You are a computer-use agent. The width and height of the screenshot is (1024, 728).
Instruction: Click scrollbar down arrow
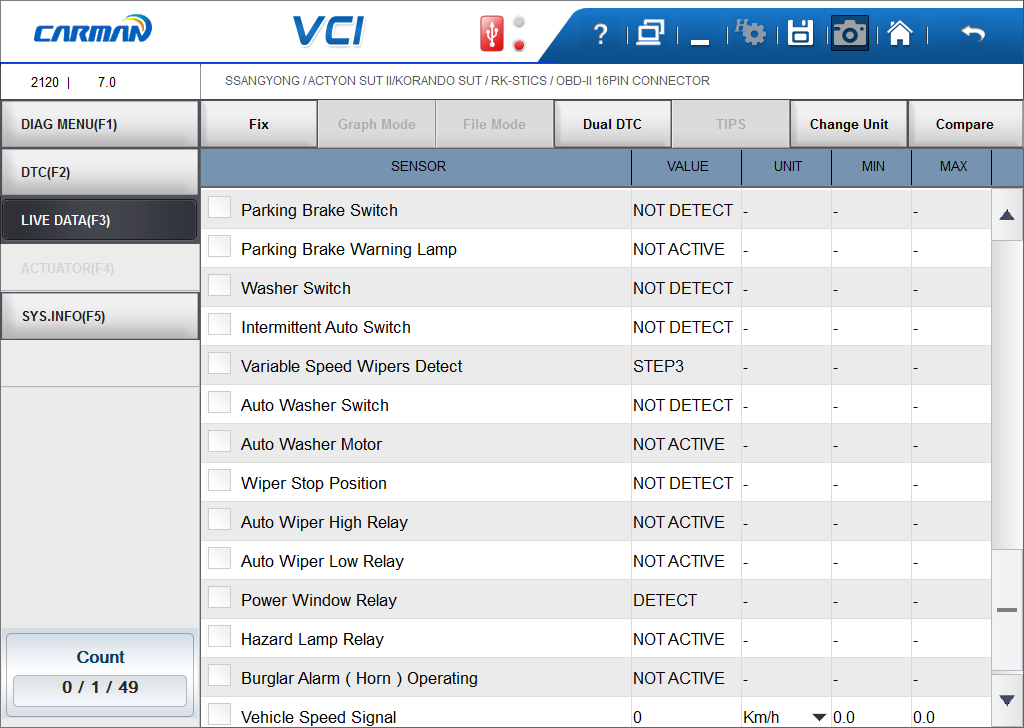coord(1007,700)
